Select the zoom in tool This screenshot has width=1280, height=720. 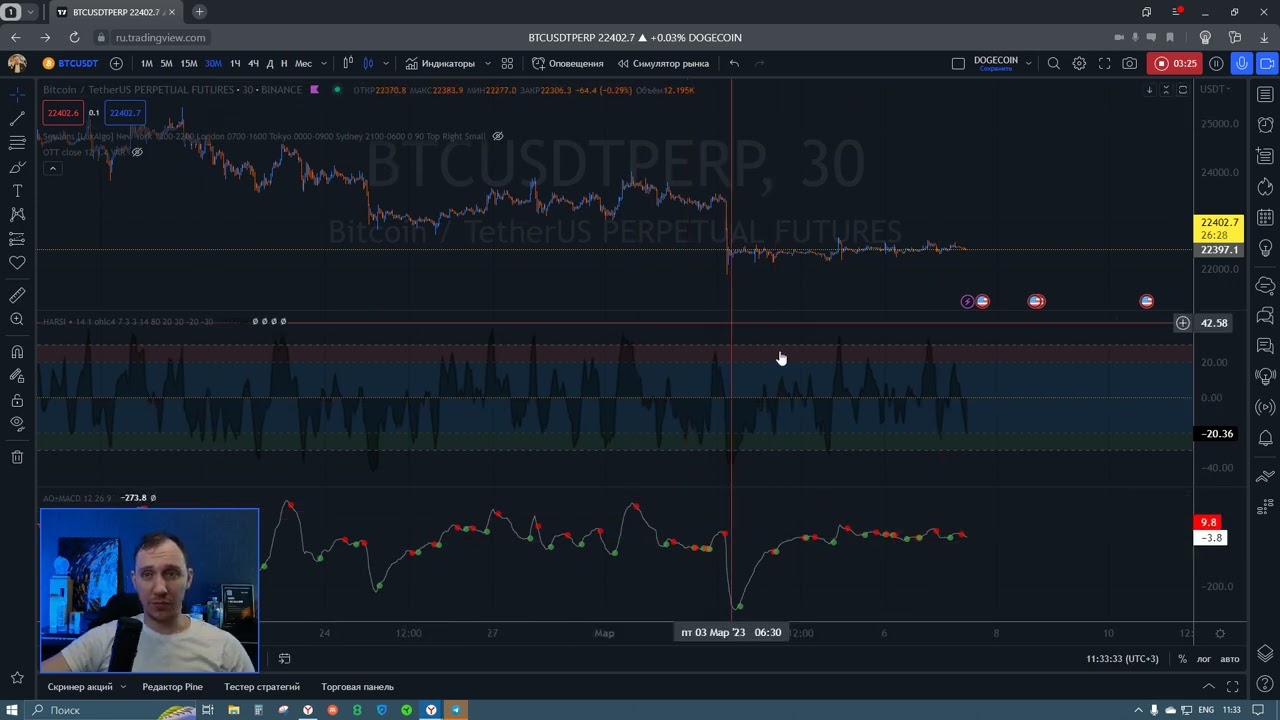point(17,319)
